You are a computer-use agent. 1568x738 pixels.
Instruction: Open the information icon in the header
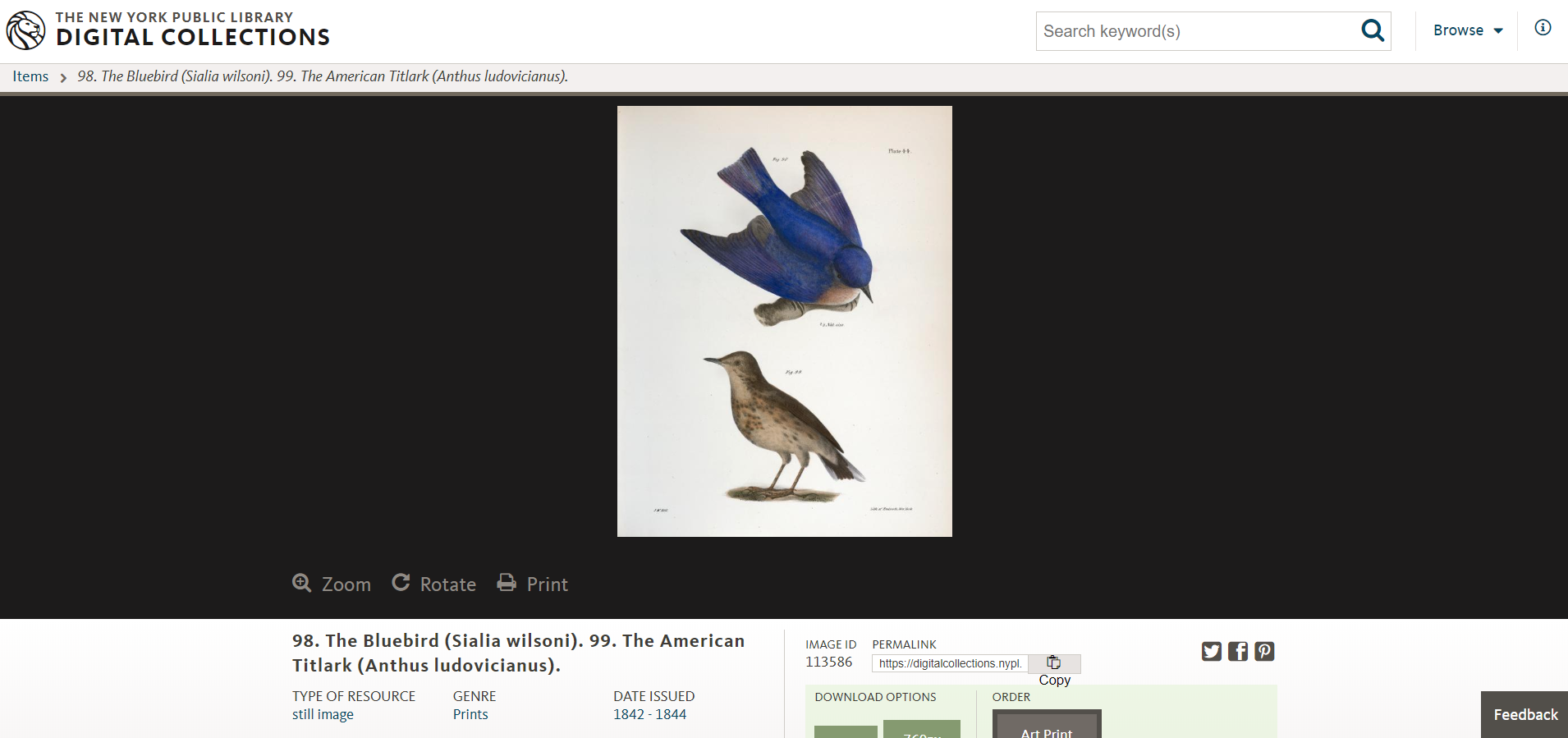[1543, 28]
